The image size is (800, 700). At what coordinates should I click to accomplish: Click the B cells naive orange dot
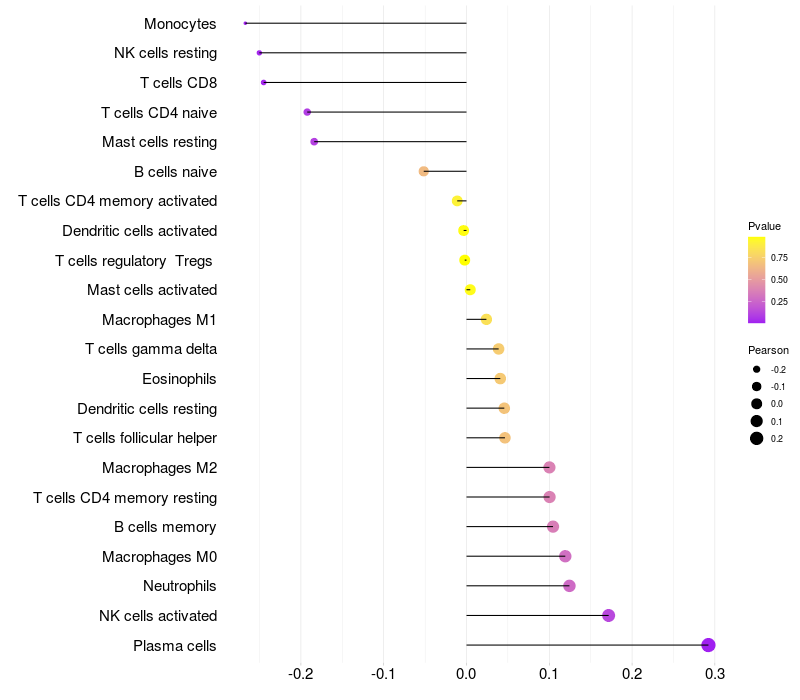pos(423,171)
